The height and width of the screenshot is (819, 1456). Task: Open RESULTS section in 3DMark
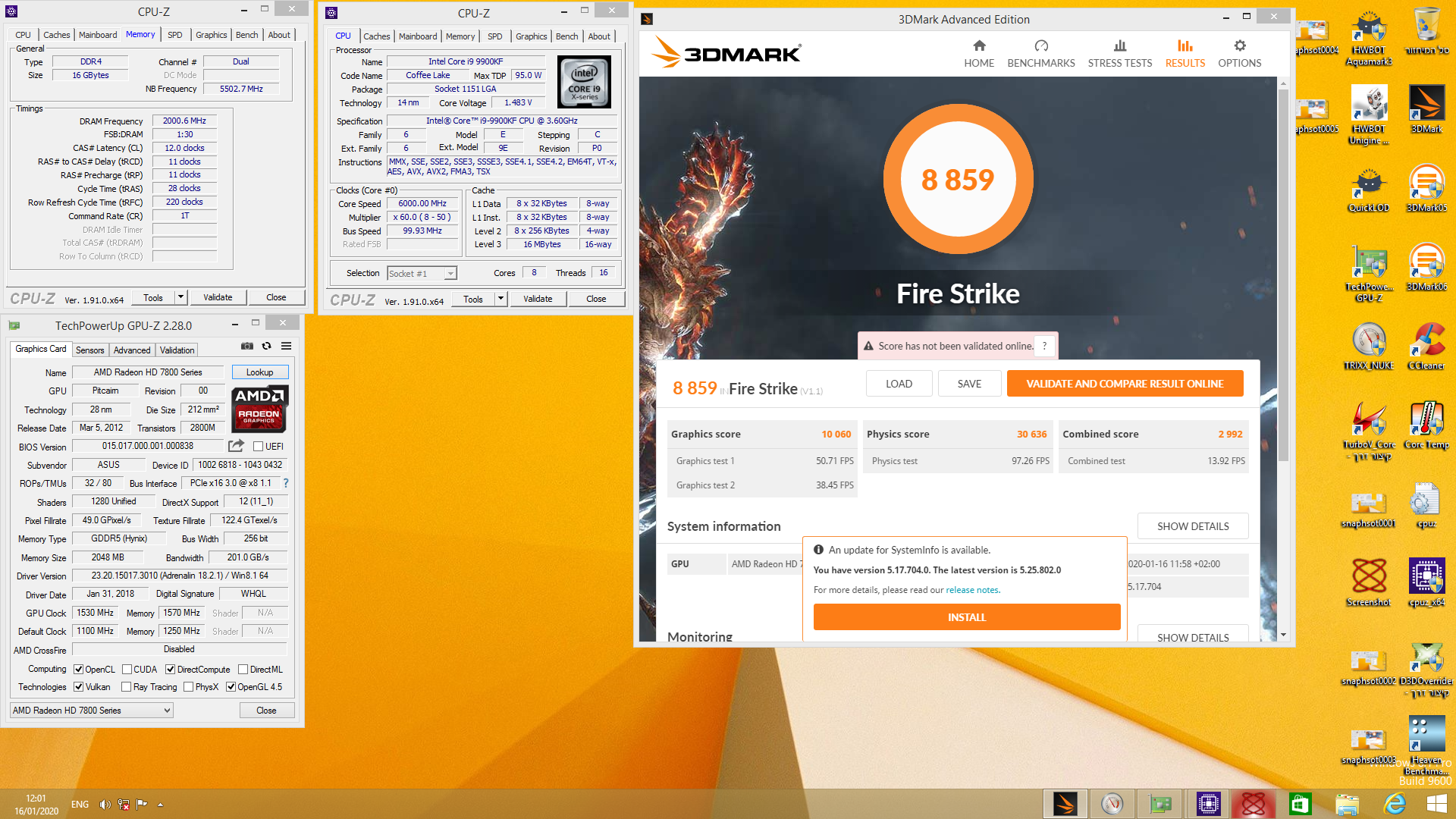(x=1185, y=54)
